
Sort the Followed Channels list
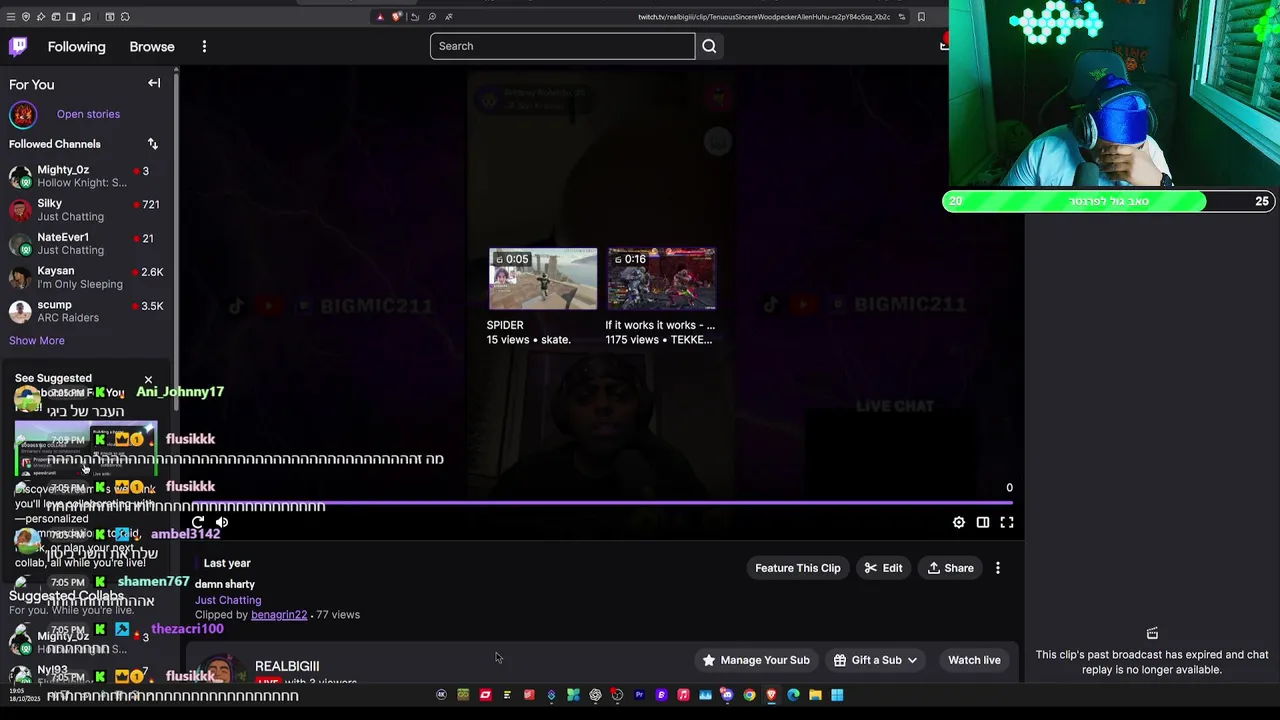(153, 144)
